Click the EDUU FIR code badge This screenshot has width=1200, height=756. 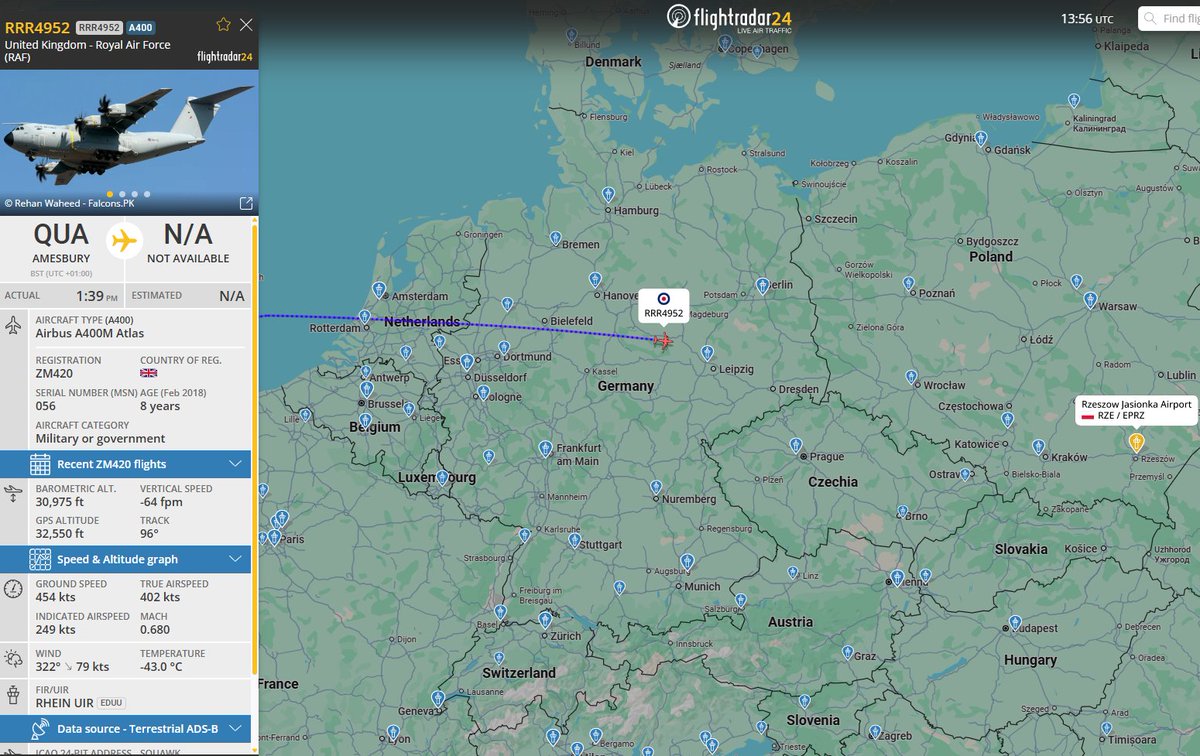click(x=111, y=703)
